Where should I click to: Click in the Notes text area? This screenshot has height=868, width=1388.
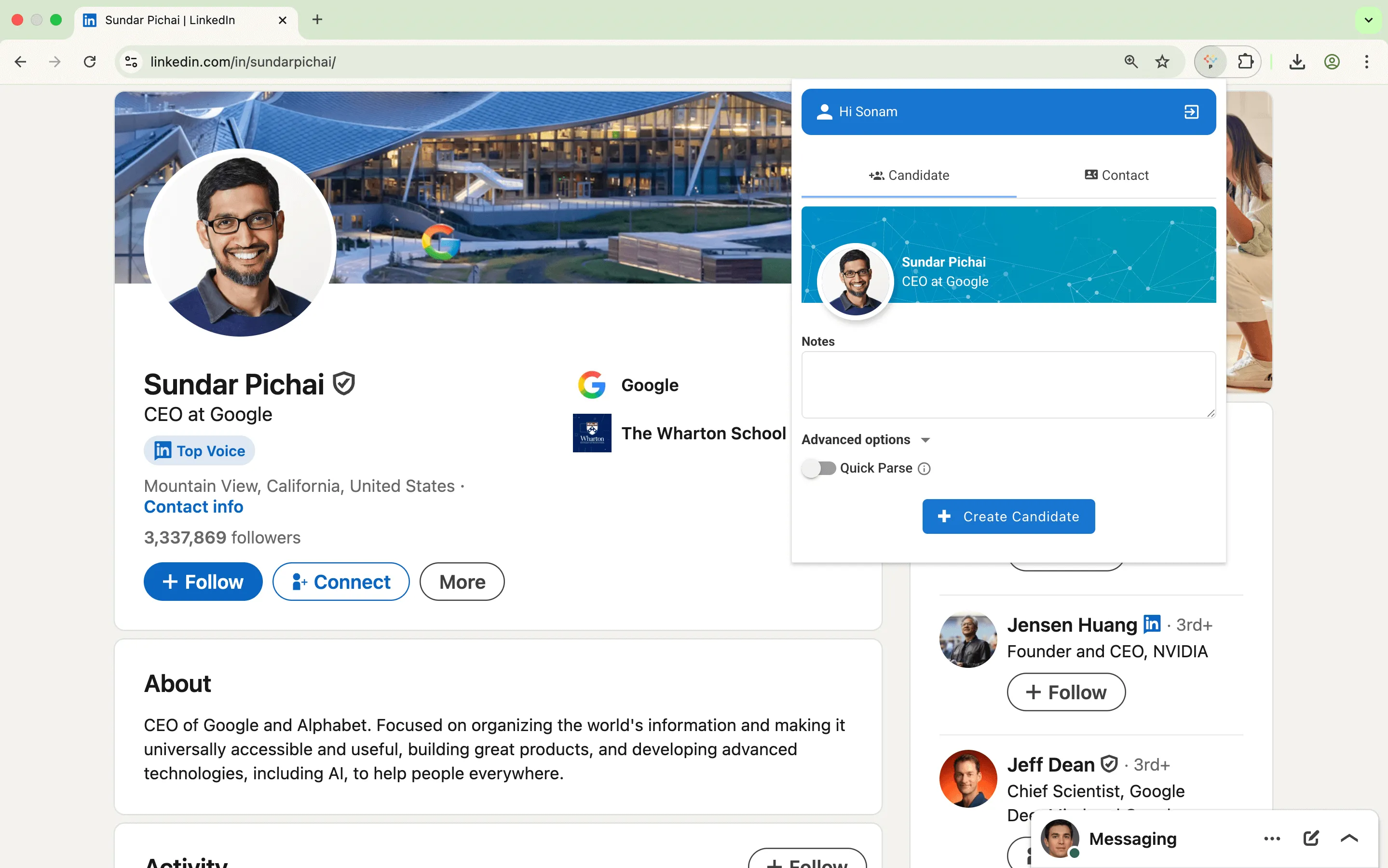1008,385
